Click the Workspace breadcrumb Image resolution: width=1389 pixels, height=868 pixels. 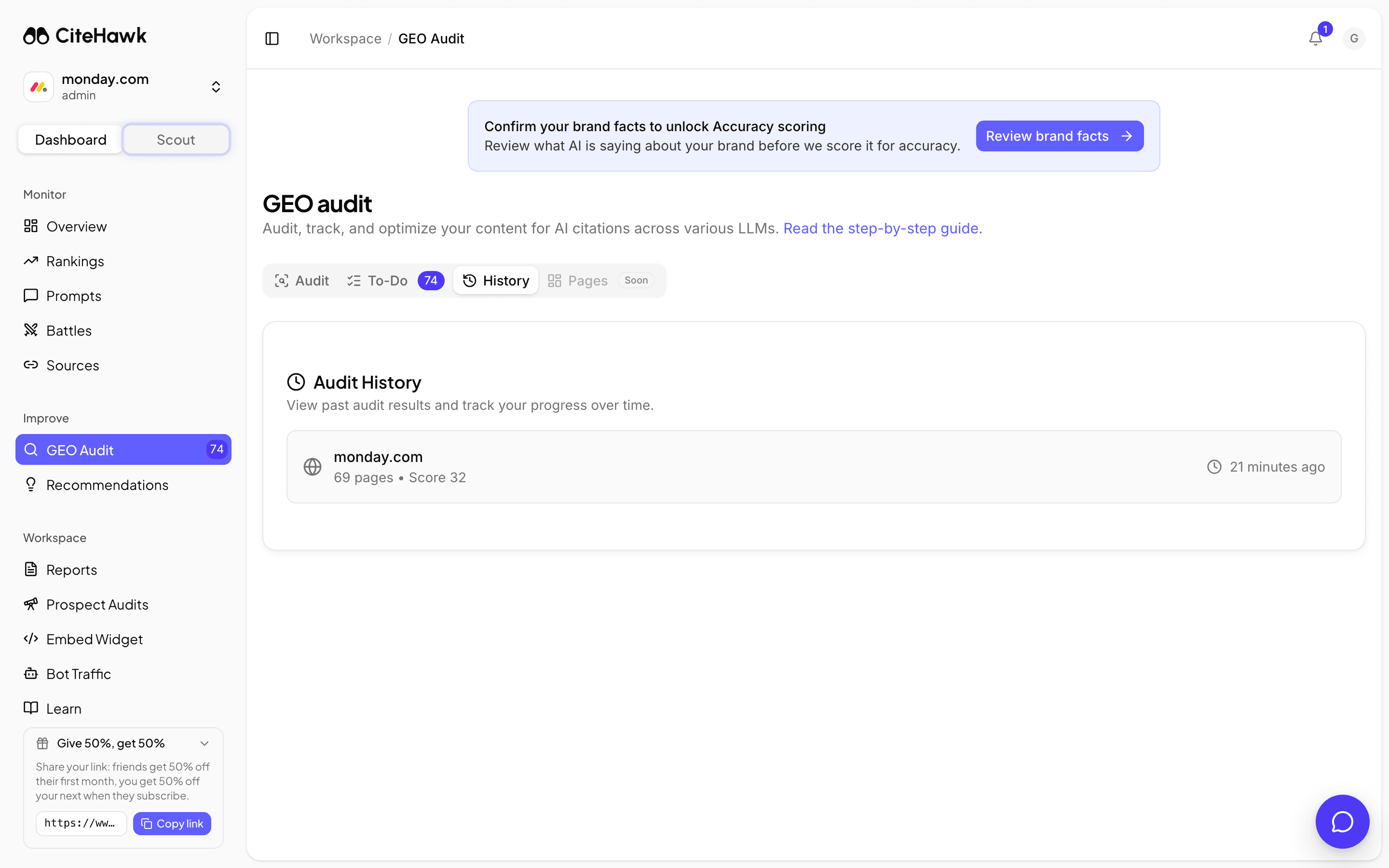(345, 39)
